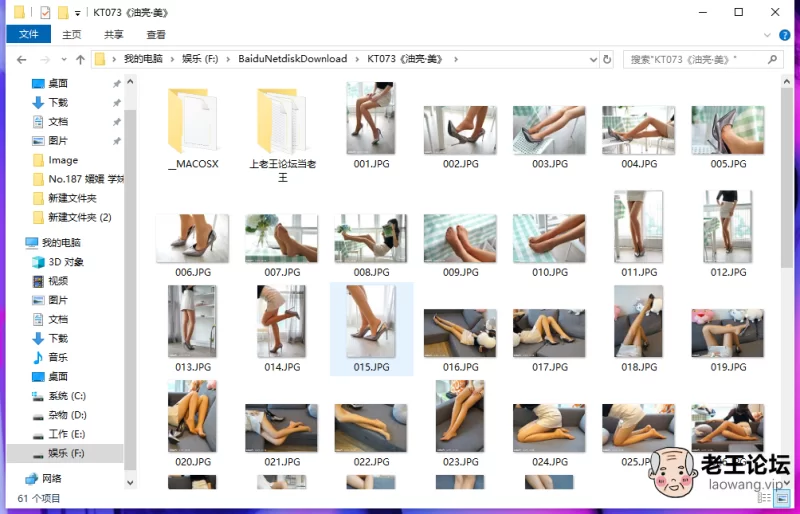Screen dimensions: 800x514
Task: Select the 008.JPG thumbnail
Action: tap(371, 238)
